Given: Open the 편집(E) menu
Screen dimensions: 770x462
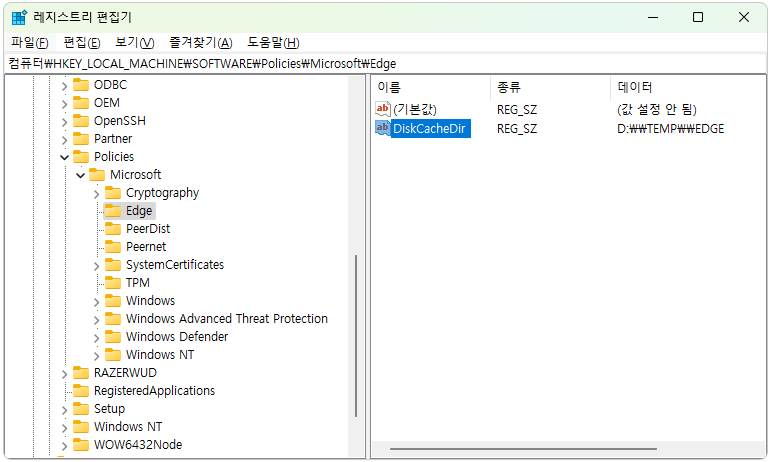Looking at the screenshot, I should coord(82,43).
